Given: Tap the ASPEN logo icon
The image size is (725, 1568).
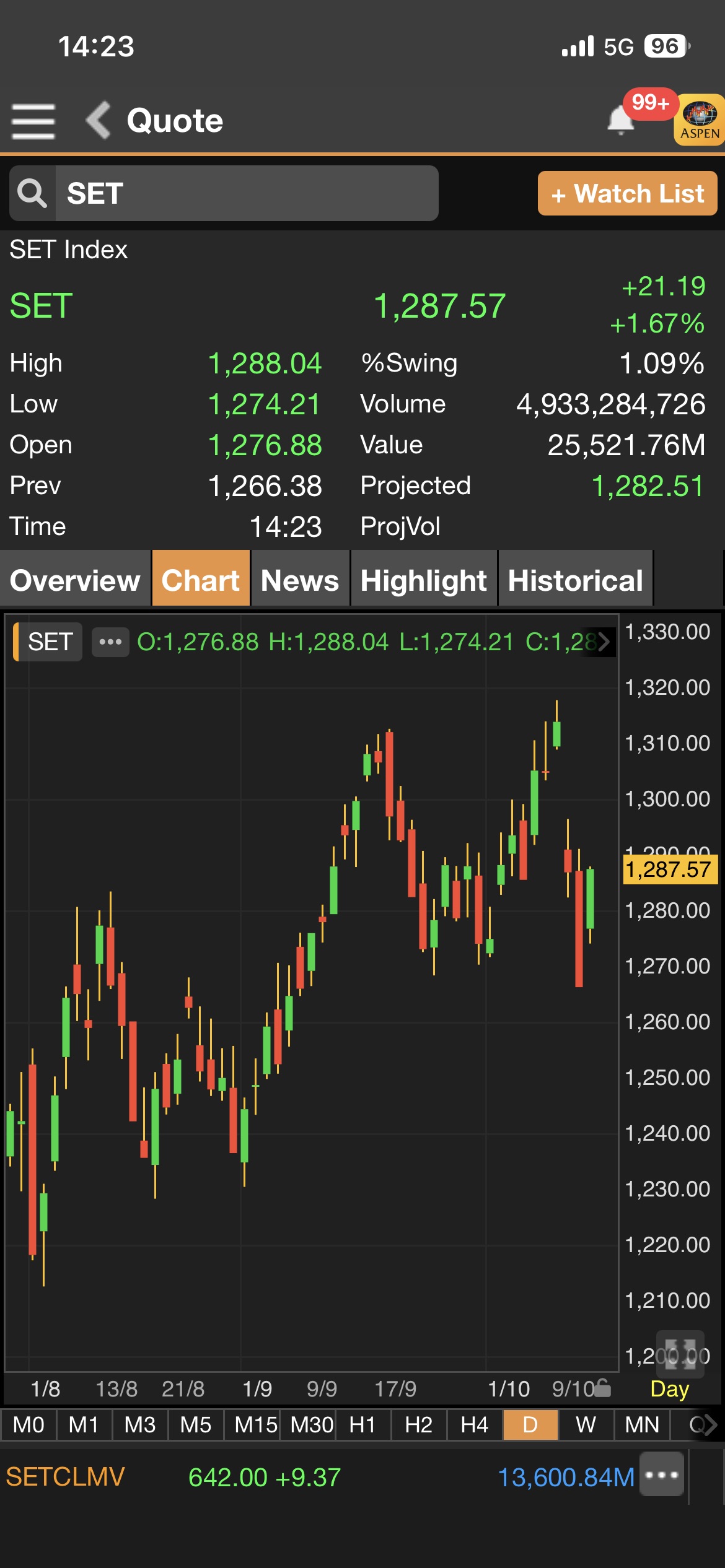Looking at the screenshot, I should [700, 120].
